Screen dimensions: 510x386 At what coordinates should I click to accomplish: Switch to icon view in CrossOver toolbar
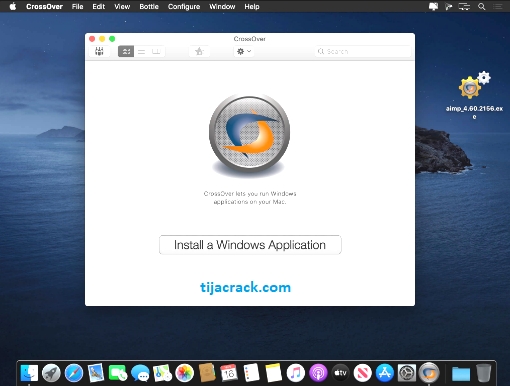click(x=126, y=51)
